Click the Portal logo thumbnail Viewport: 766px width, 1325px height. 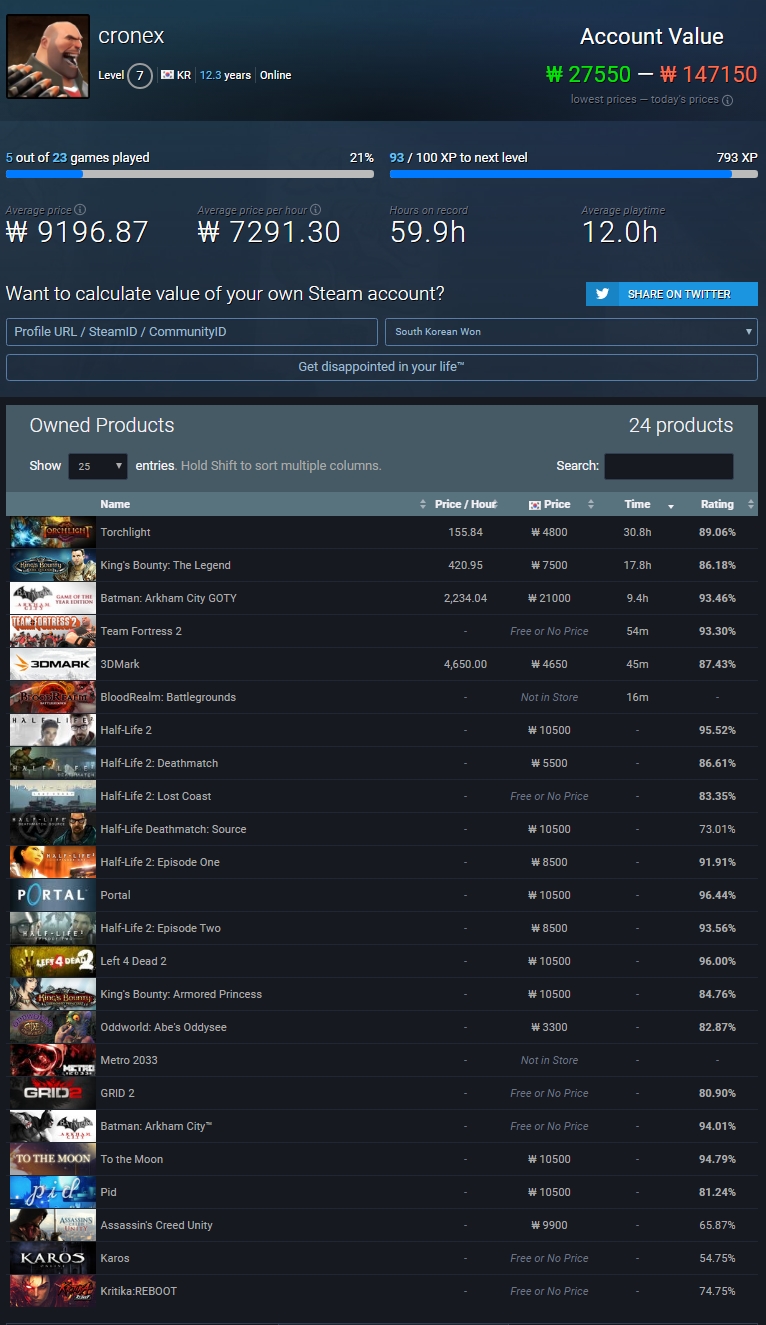53,895
